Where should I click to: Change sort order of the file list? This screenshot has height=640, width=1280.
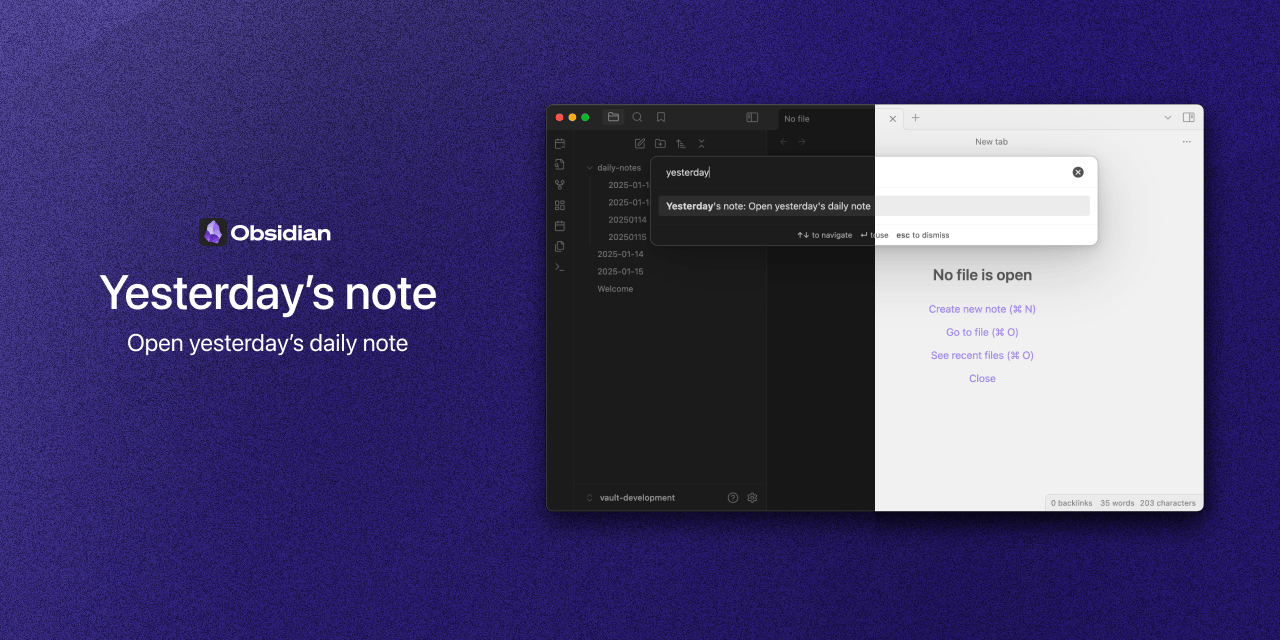point(681,143)
